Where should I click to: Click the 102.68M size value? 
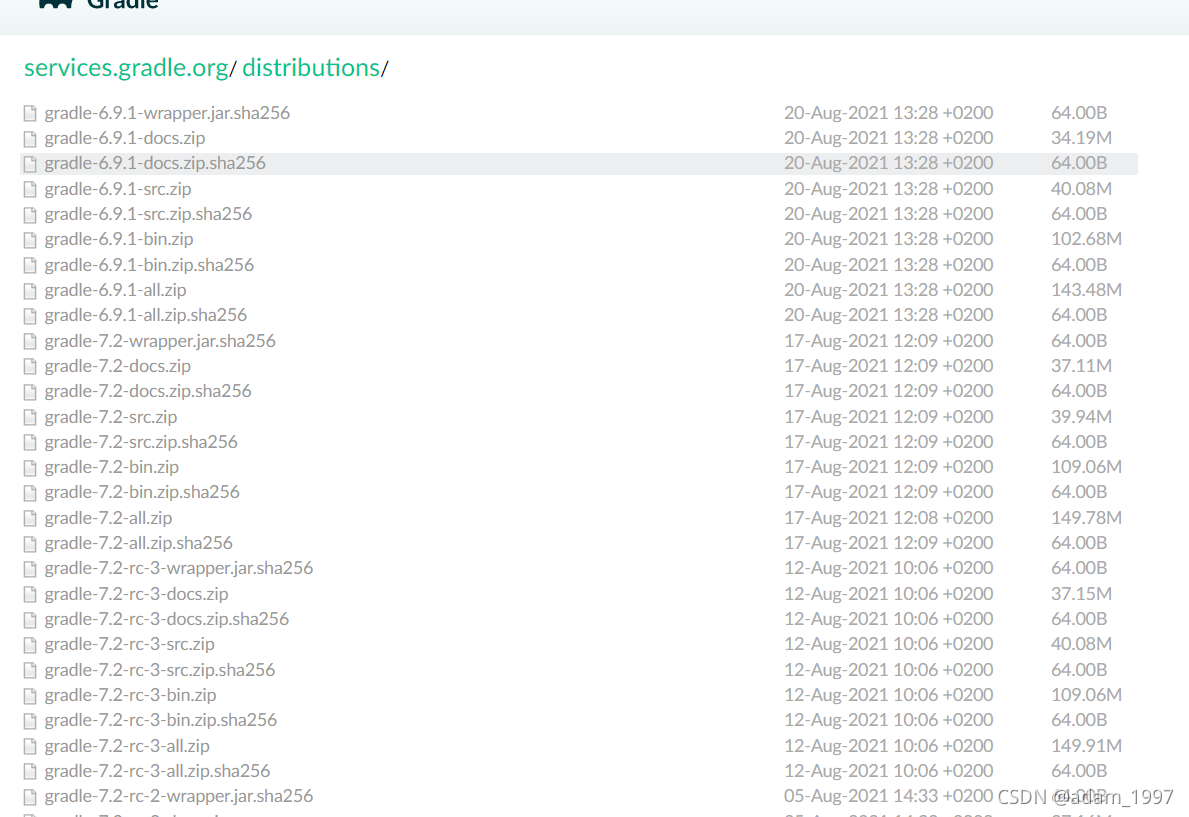tap(1086, 239)
